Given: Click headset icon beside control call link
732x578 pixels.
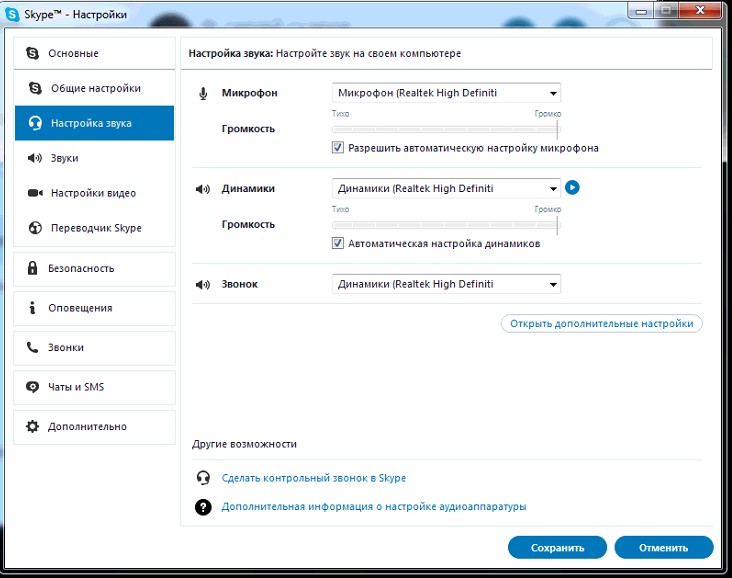Looking at the screenshot, I should click(203, 478).
